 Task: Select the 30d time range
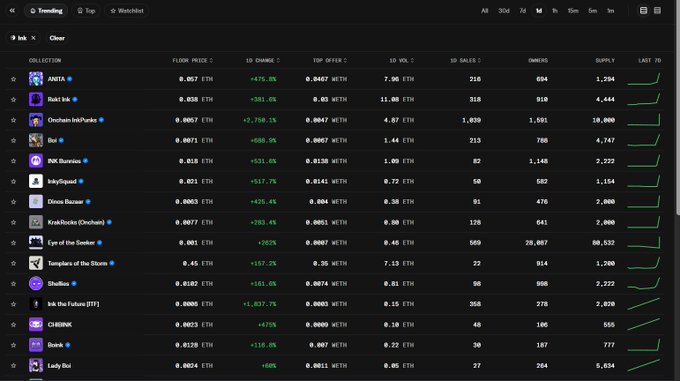[503, 11]
